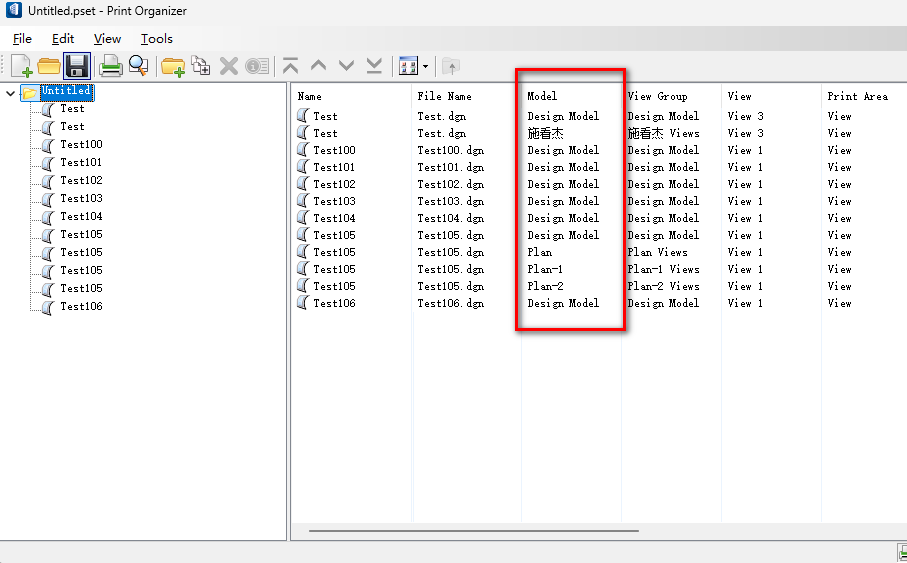Click the Add Files to Set icon

click(201, 66)
